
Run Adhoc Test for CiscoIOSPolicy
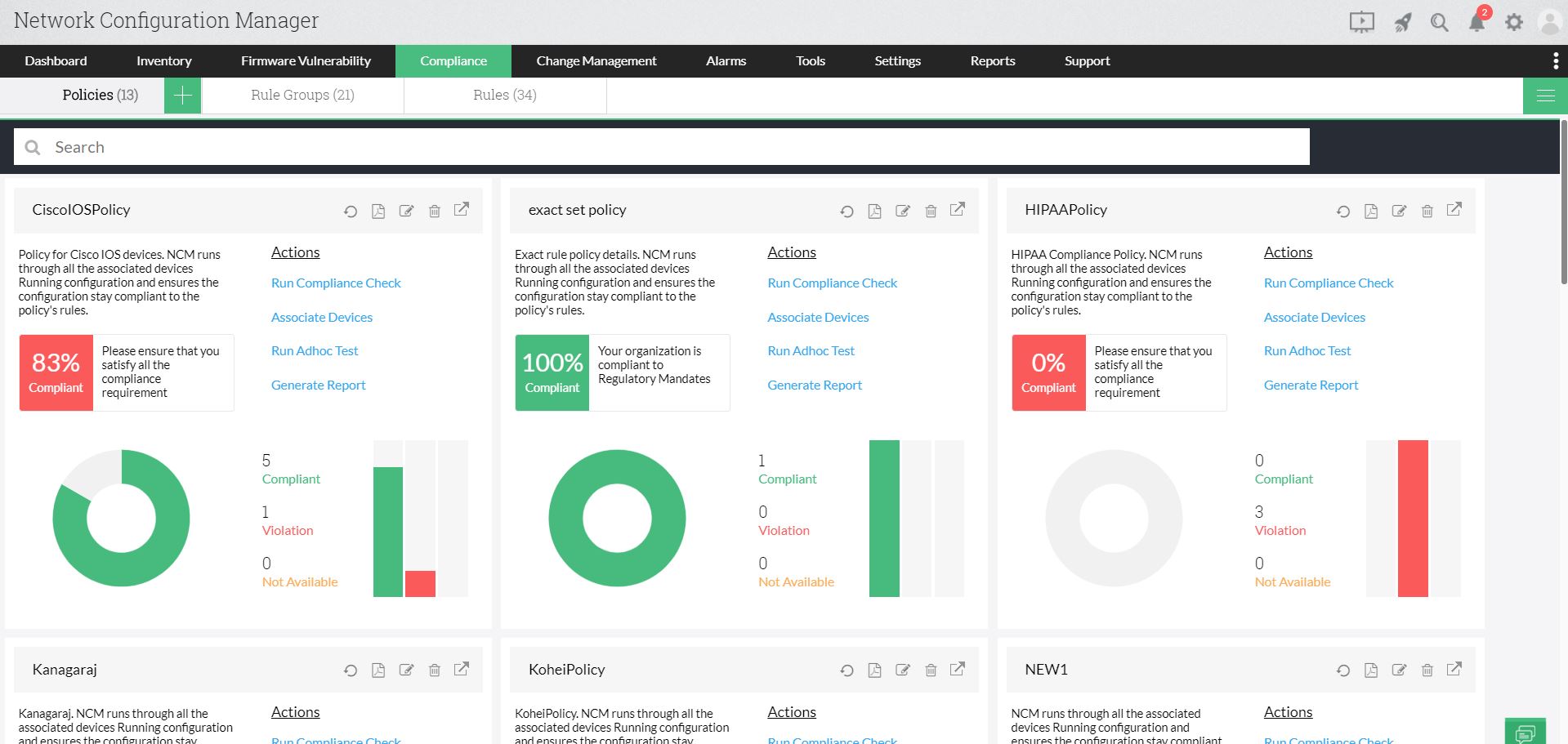pos(315,351)
